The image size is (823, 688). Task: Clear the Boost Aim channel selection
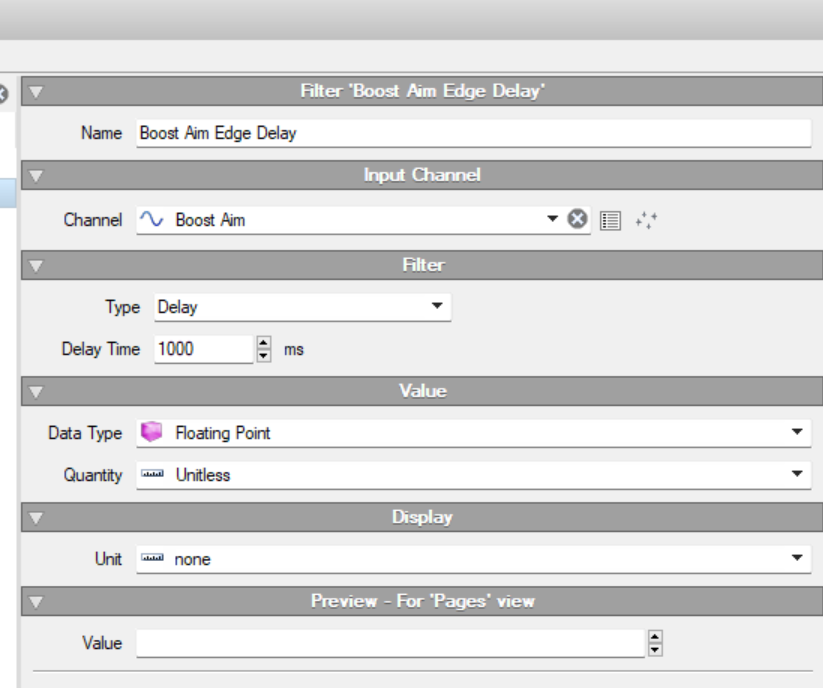click(577, 220)
